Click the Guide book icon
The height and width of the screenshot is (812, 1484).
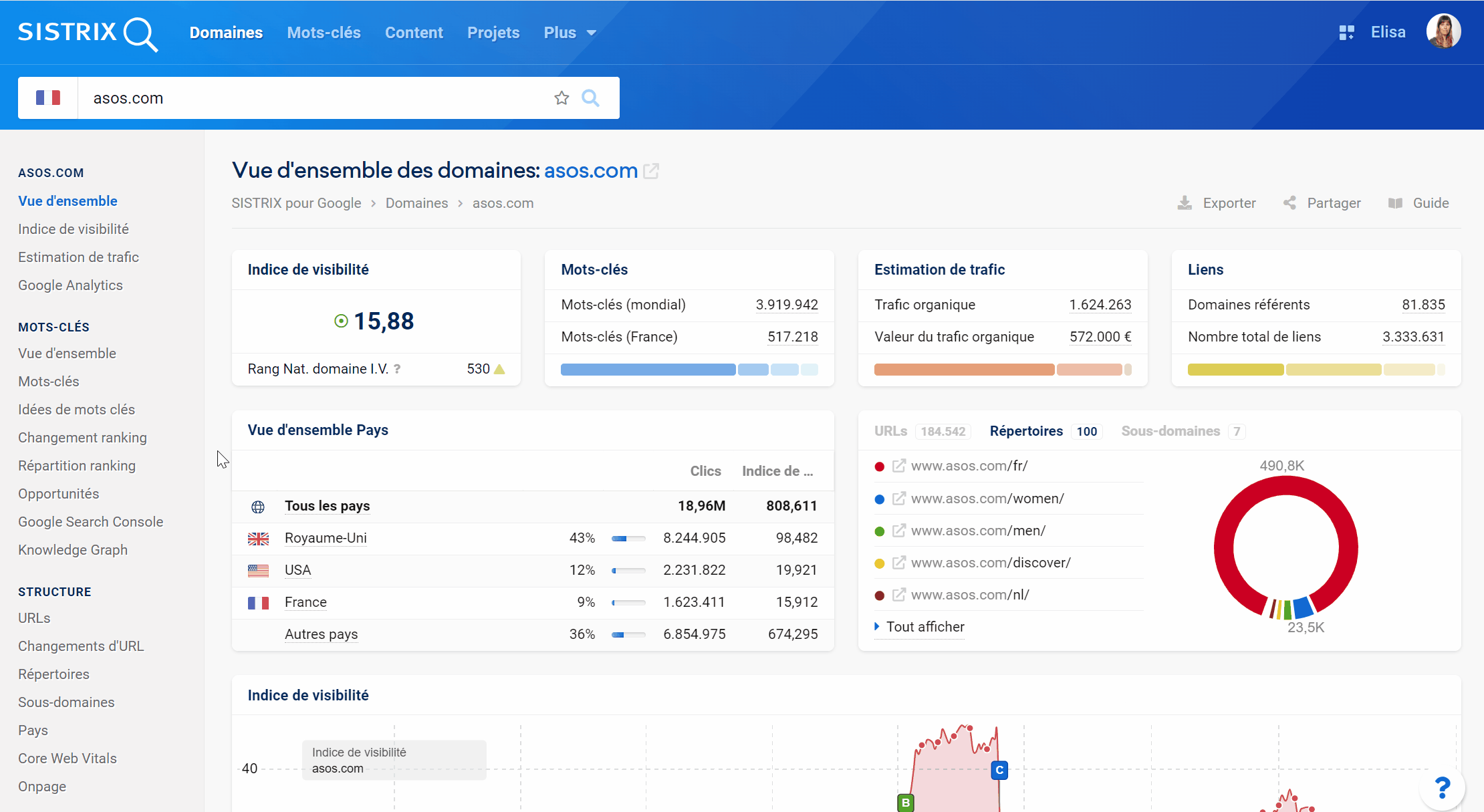[1395, 204]
